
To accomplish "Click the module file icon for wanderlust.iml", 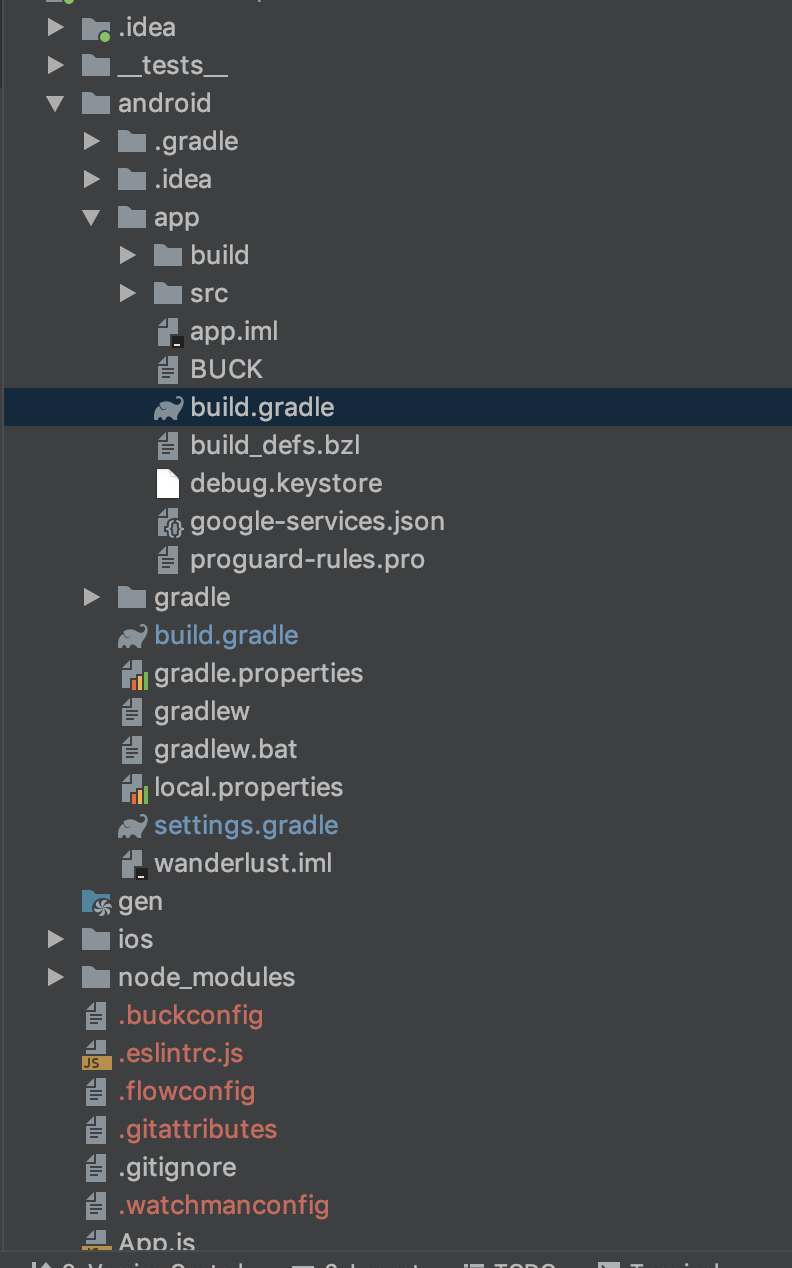I will tap(133, 864).
